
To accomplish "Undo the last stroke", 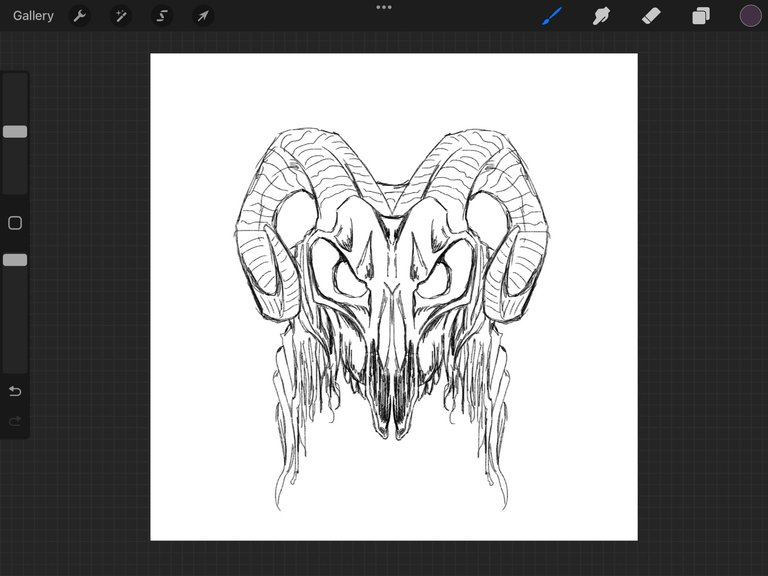I will pos(15,391).
